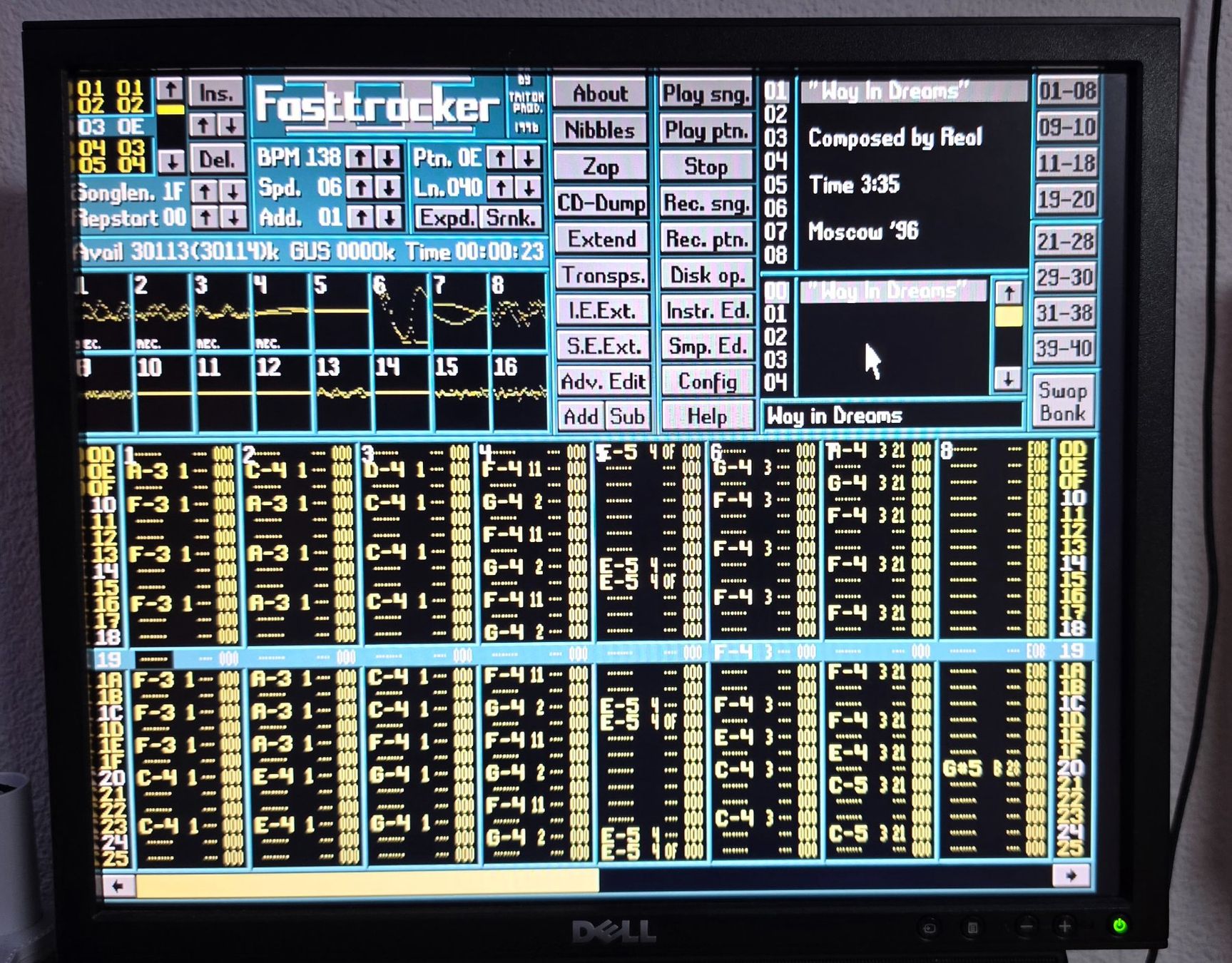Viewport: 1232px width, 963px height.
Task: Decrease Repstart with down arrow
Action: coord(233,218)
